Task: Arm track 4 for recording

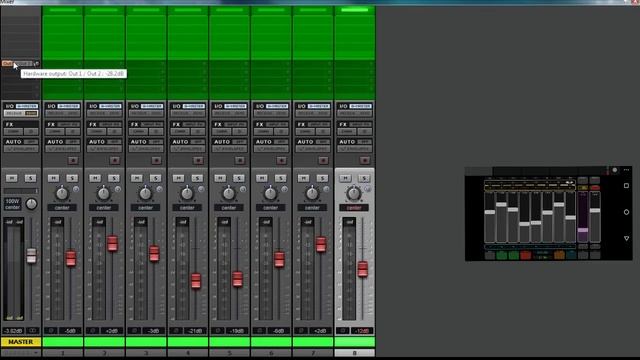Action: point(198,160)
